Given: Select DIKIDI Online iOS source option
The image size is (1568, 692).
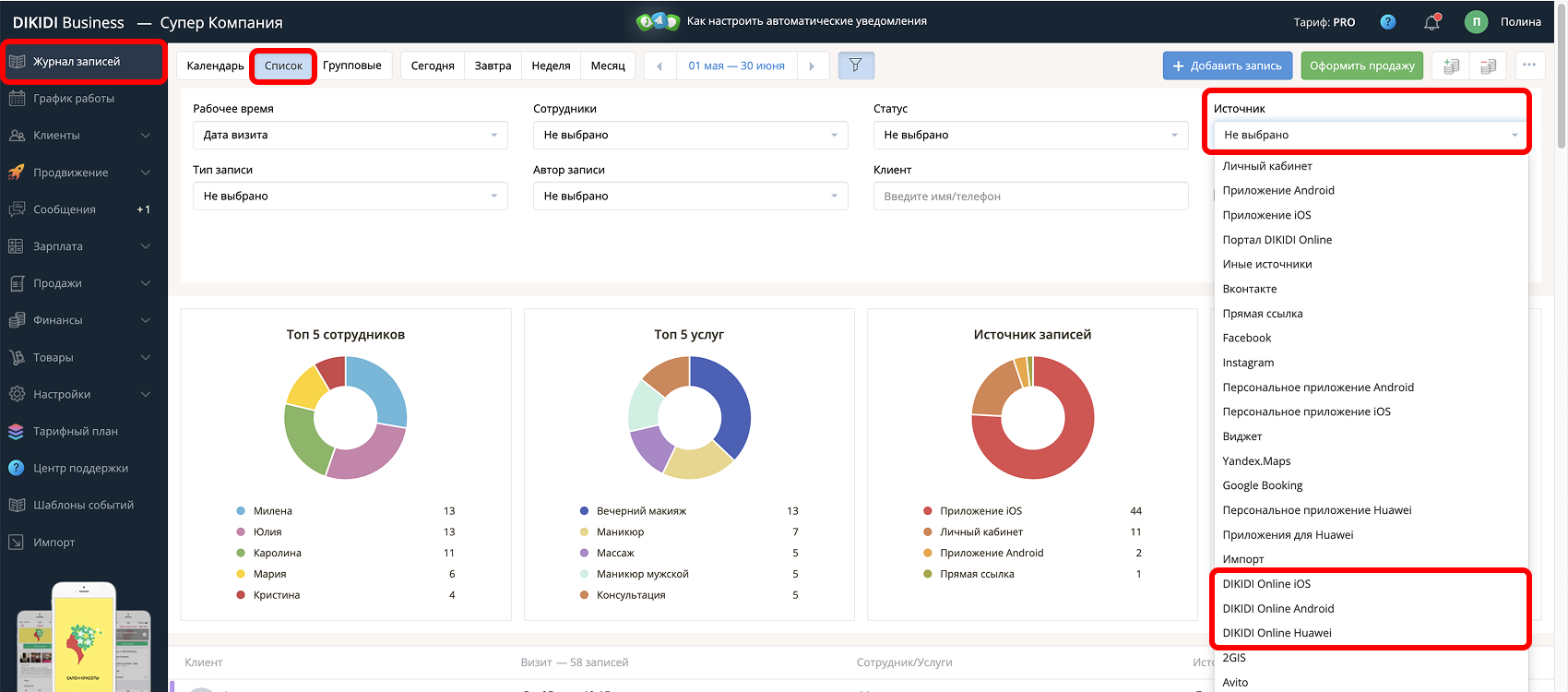Looking at the screenshot, I should (x=1266, y=584).
